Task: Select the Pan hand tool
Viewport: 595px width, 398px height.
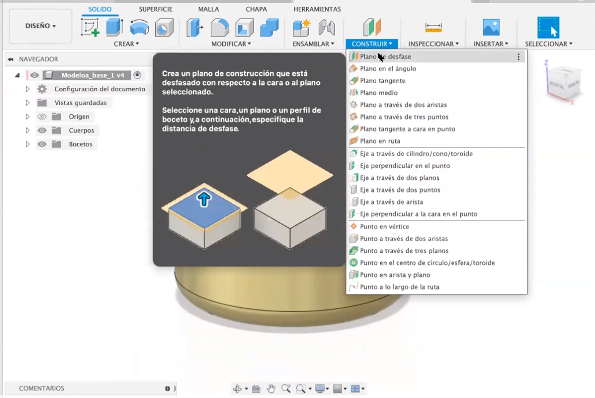Action: click(271, 389)
